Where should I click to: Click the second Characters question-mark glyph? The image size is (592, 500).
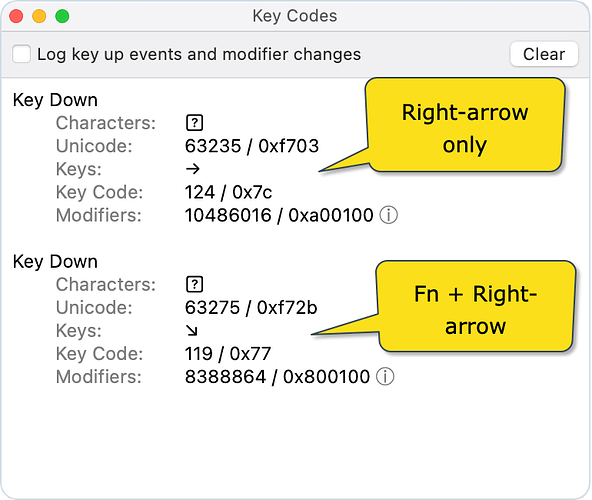pyautogui.click(x=194, y=284)
